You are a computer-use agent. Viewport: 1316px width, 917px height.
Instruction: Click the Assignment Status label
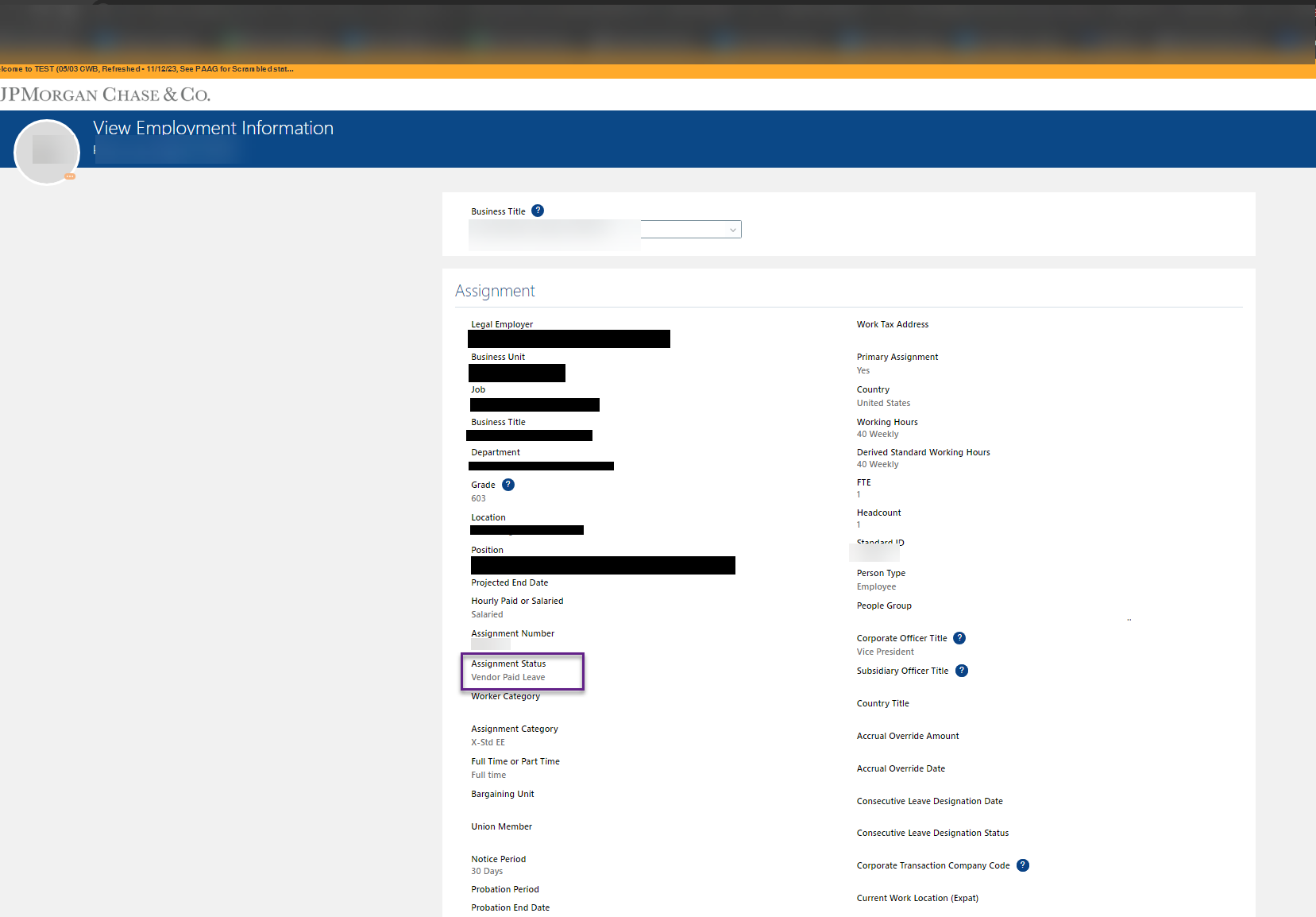[x=508, y=664]
